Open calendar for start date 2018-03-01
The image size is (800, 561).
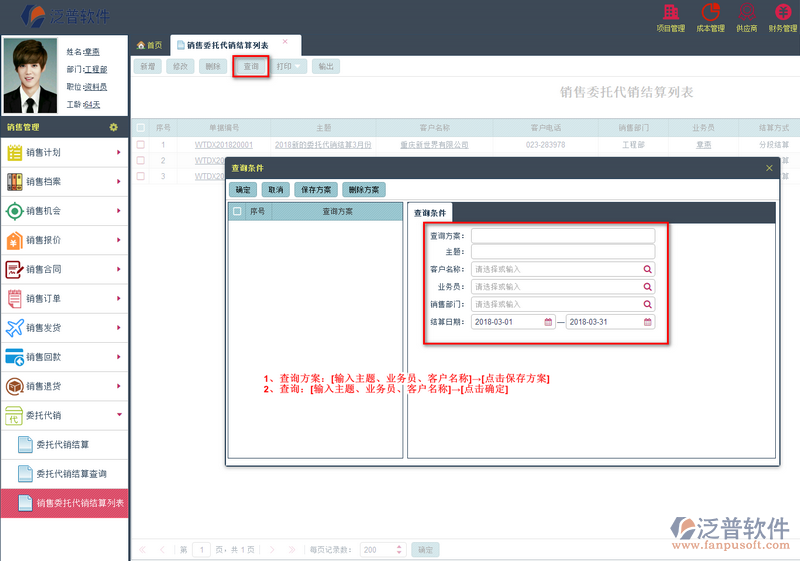pos(548,322)
